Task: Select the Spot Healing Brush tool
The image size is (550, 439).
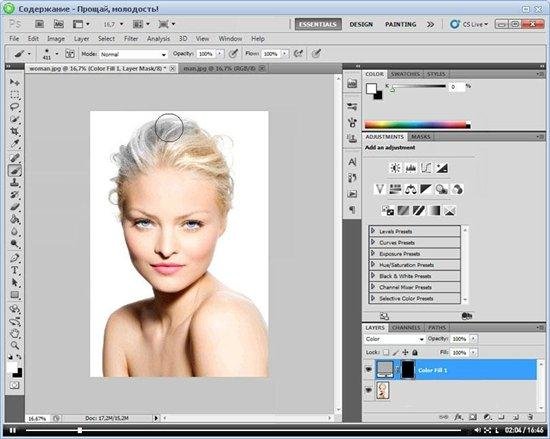Action: tap(14, 158)
